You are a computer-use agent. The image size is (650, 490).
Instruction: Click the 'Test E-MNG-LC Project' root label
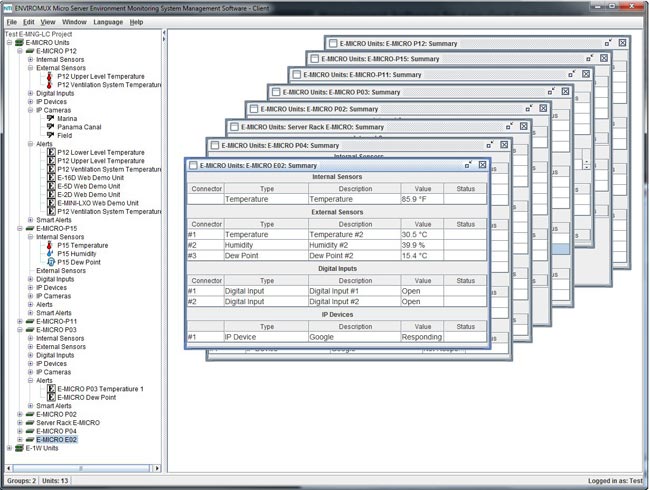pyautogui.click(x=39, y=34)
